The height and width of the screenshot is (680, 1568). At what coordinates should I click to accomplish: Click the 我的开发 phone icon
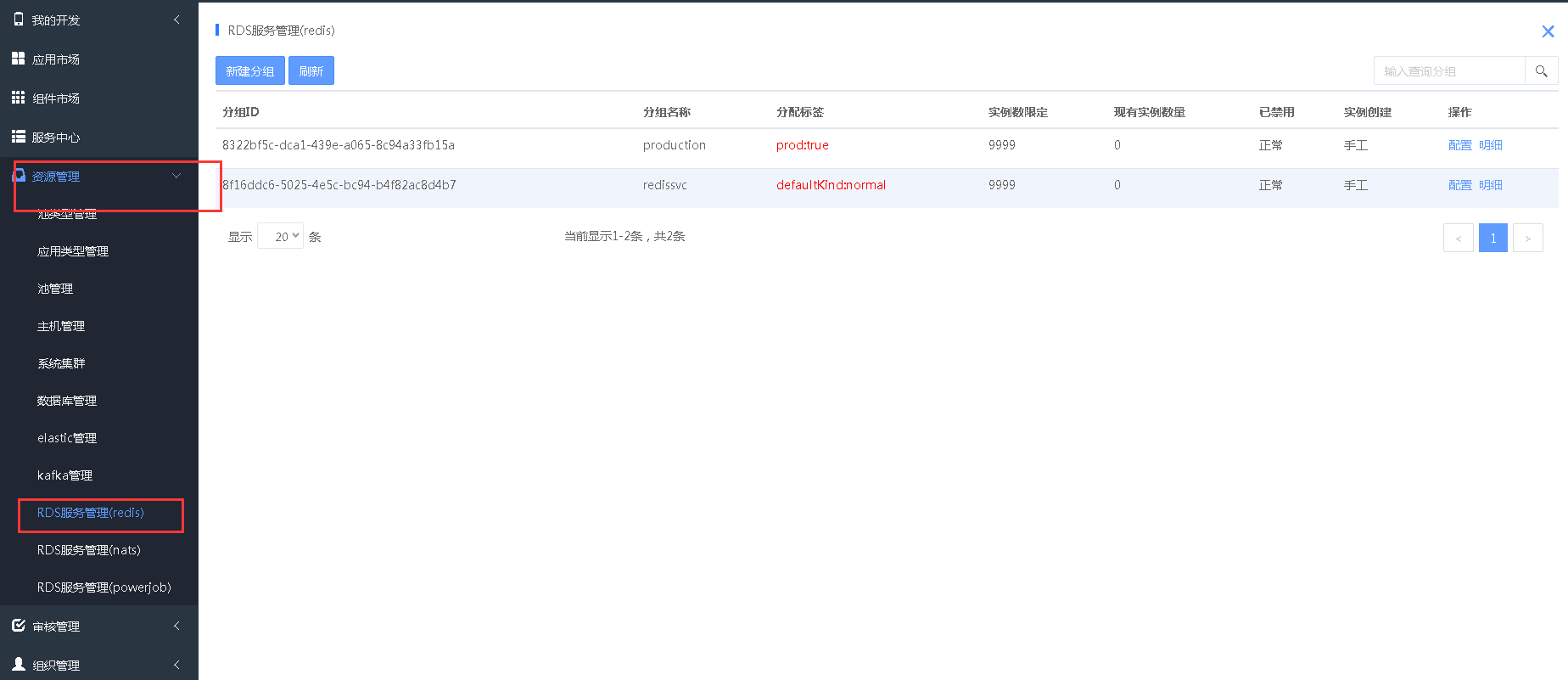click(x=19, y=20)
